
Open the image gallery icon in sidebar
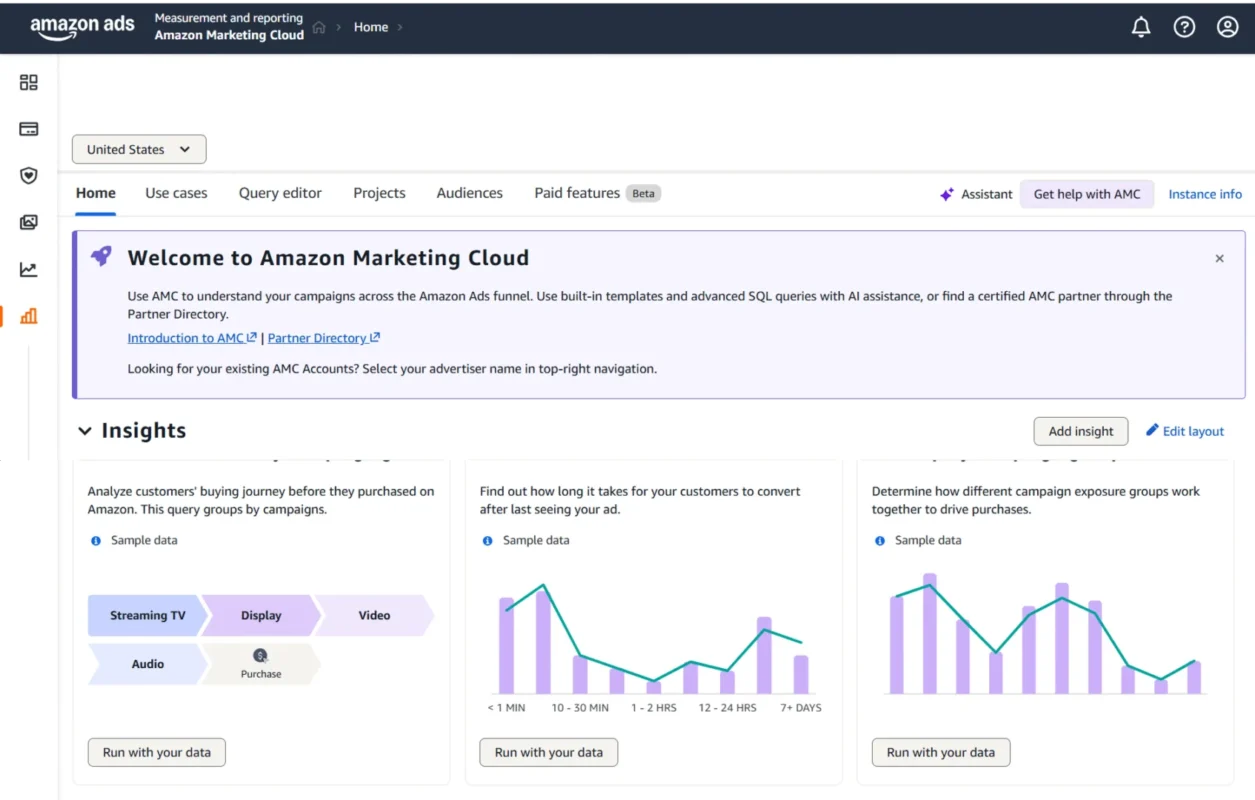click(x=29, y=222)
